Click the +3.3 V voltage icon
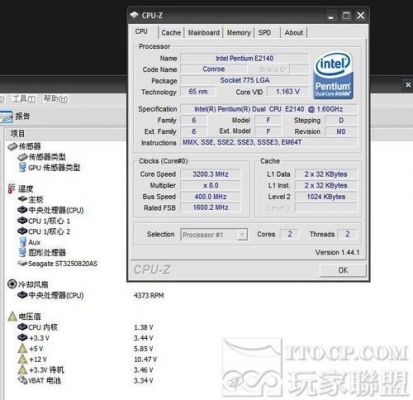 coord(22,338)
